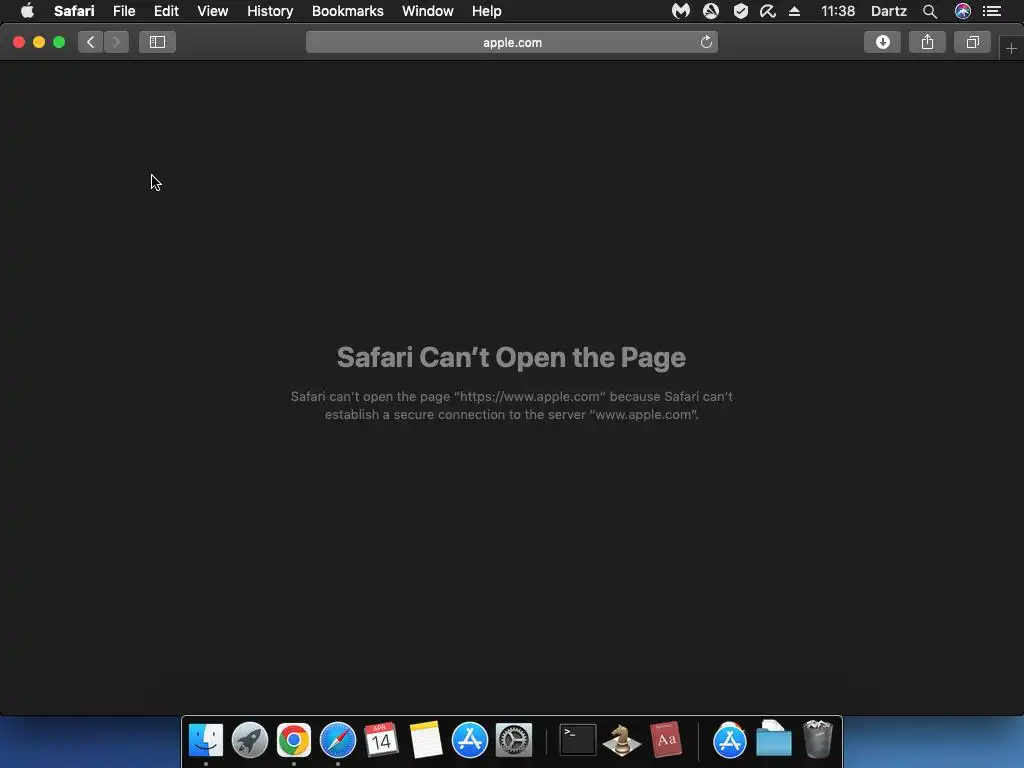Open Google Chrome from the Dock
The height and width of the screenshot is (768, 1024).
(x=294, y=740)
